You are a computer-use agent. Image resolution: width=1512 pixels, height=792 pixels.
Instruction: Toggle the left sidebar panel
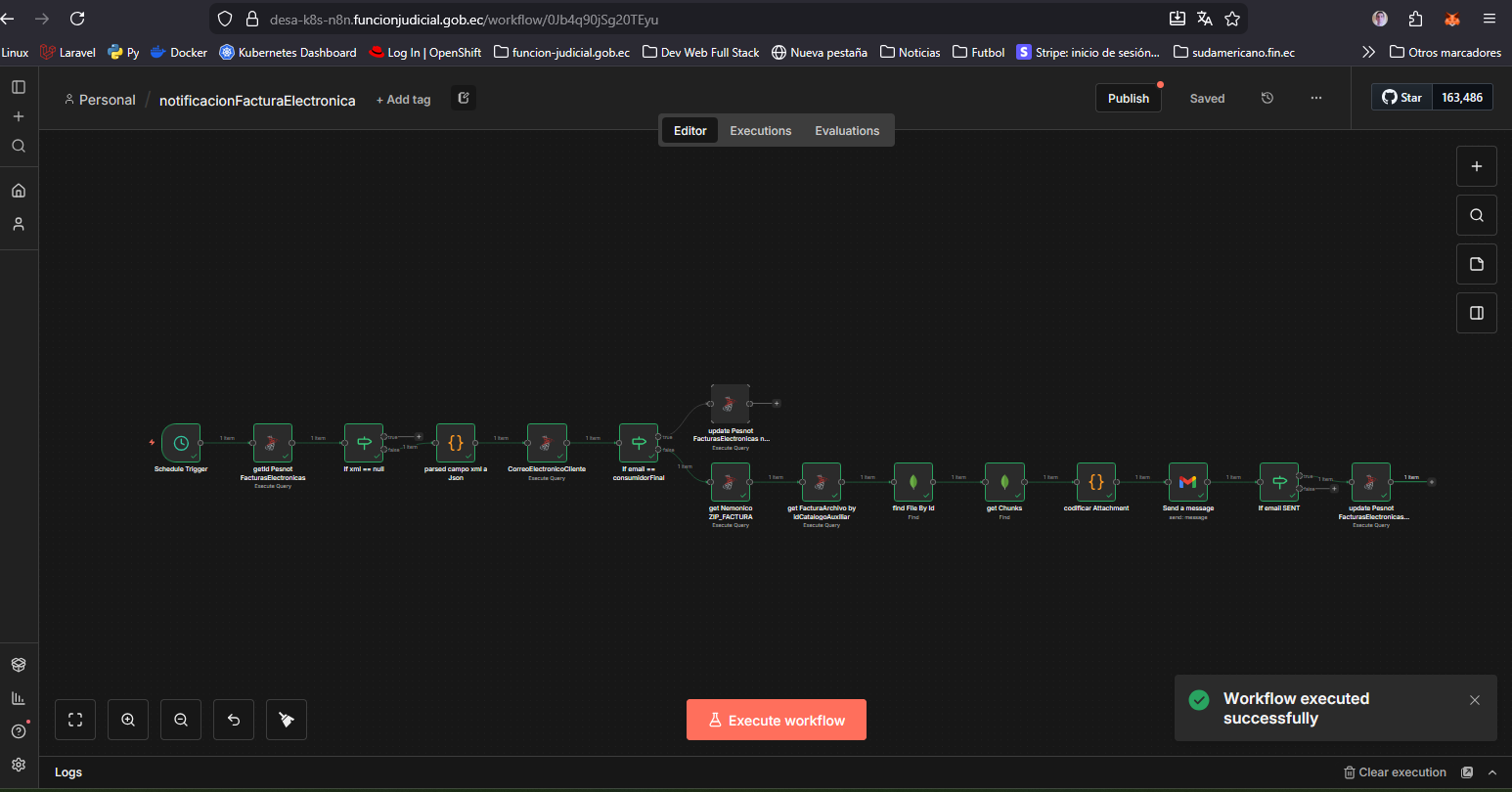click(19, 87)
